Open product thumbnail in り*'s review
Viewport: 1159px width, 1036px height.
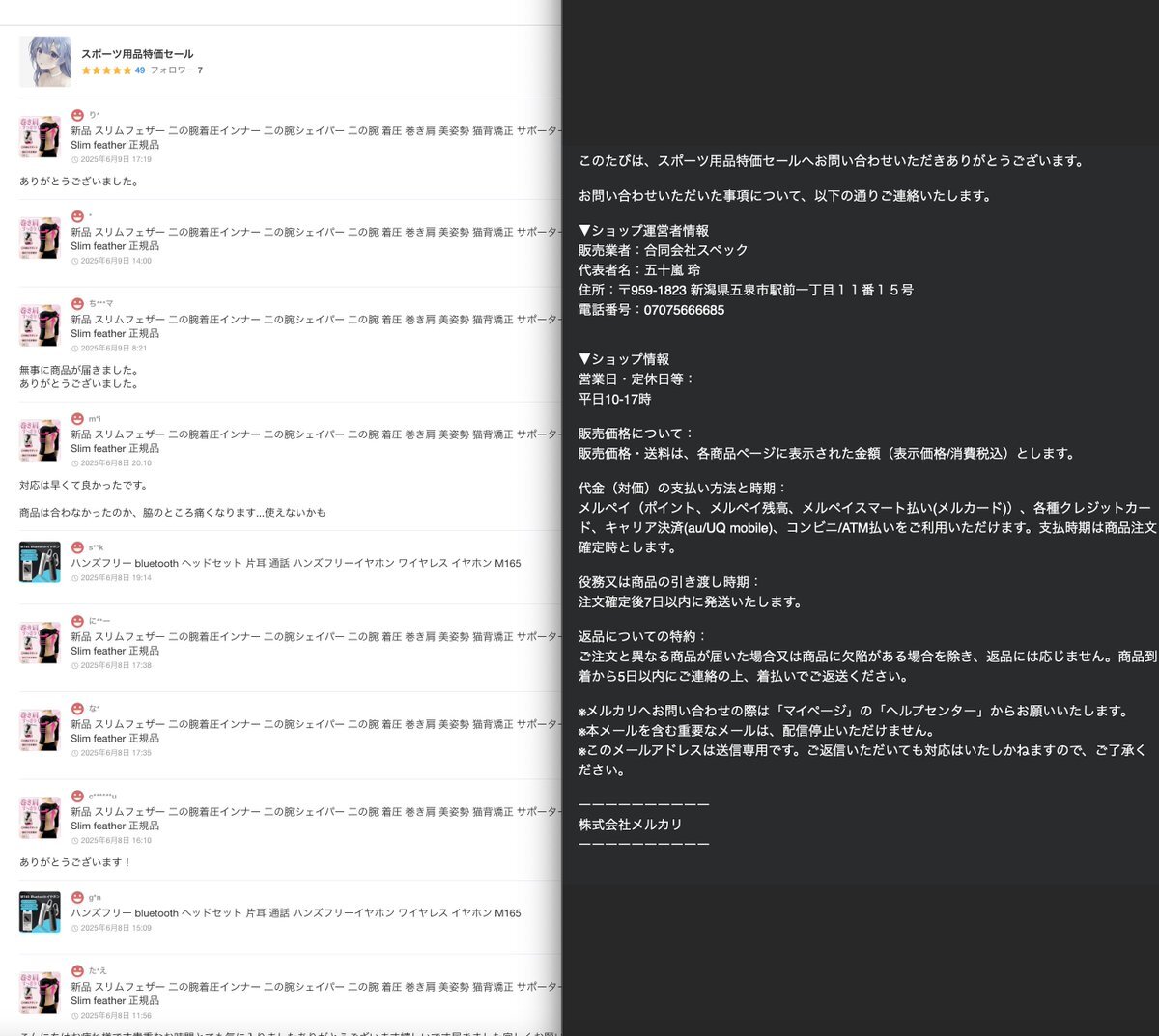(x=40, y=137)
